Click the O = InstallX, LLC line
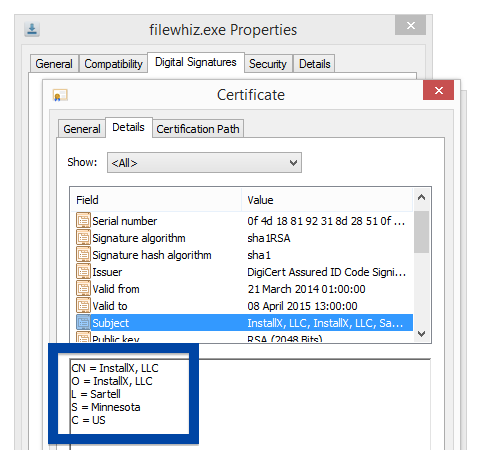483x450 pixels. pyautogui.click(x=112, y=381)
